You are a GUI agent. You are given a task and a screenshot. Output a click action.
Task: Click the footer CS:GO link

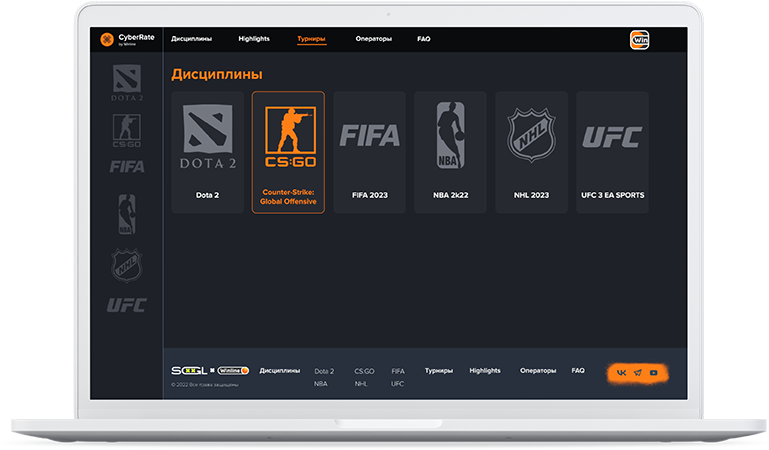(364, 371)
